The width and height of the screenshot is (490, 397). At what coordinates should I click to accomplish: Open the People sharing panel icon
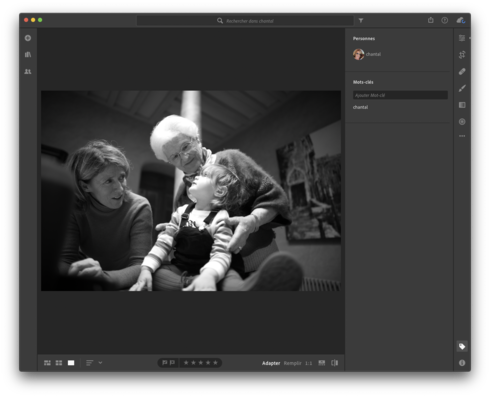click(x=28, y=71)
